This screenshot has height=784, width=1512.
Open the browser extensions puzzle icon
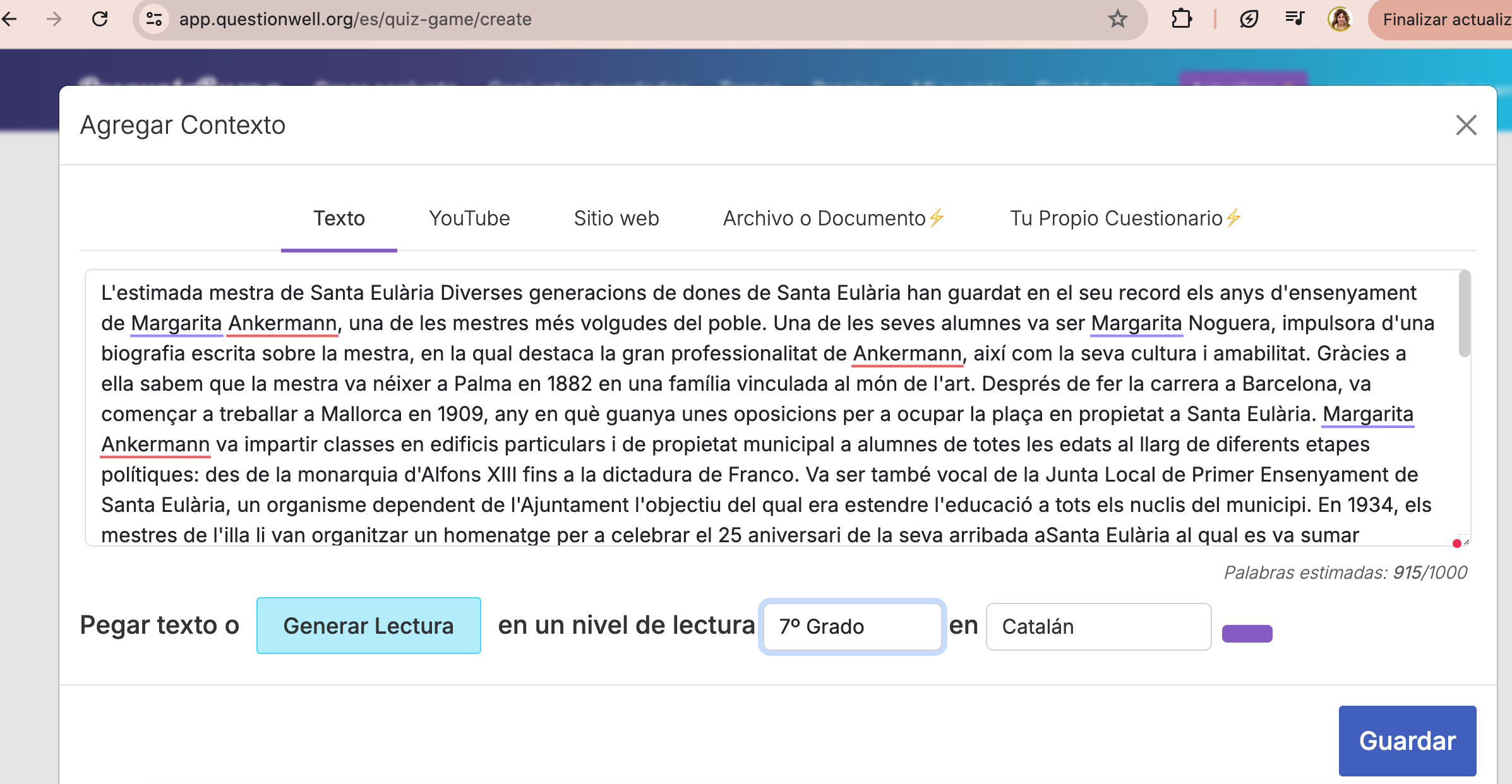1182,19
